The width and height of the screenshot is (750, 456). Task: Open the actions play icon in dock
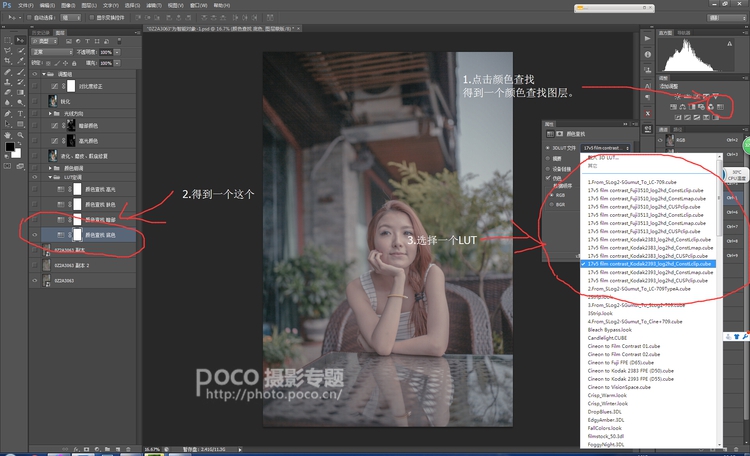coord(648,38)
